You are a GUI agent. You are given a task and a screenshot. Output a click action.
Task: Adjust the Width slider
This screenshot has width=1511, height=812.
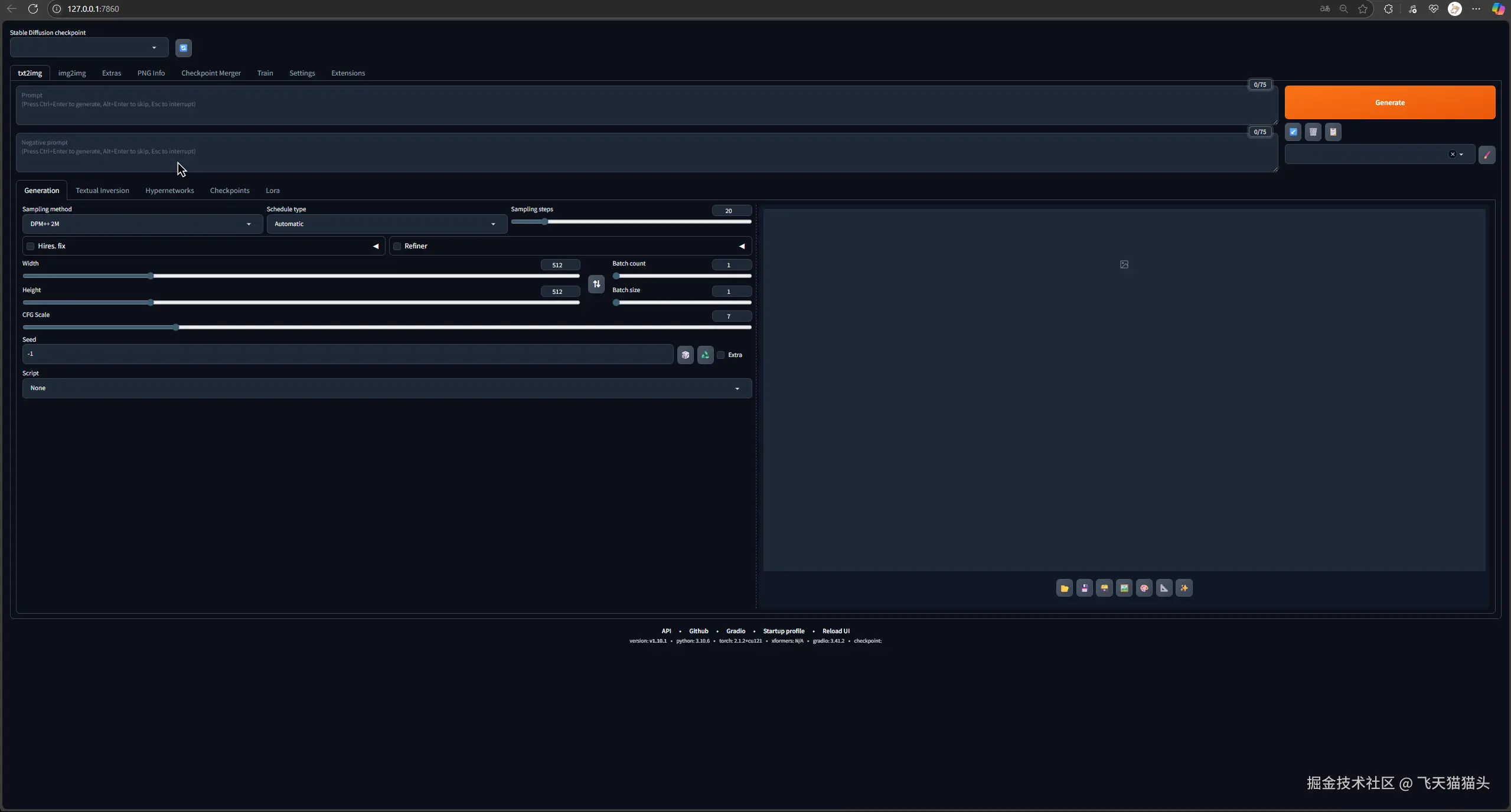pos(301,276)
